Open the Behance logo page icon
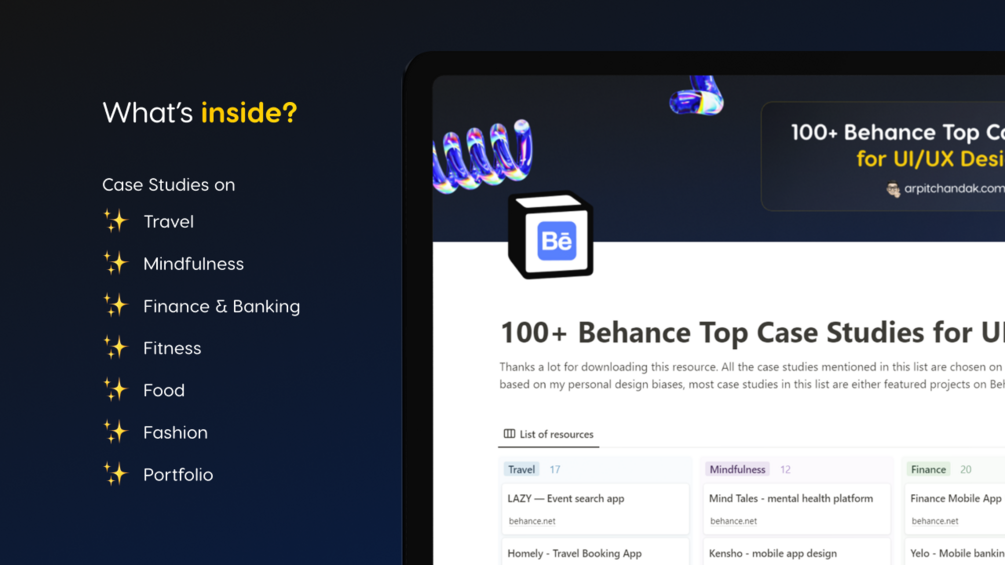Image resolution: width=1005 pixels, height=565 pixels. tap(551, 235)
